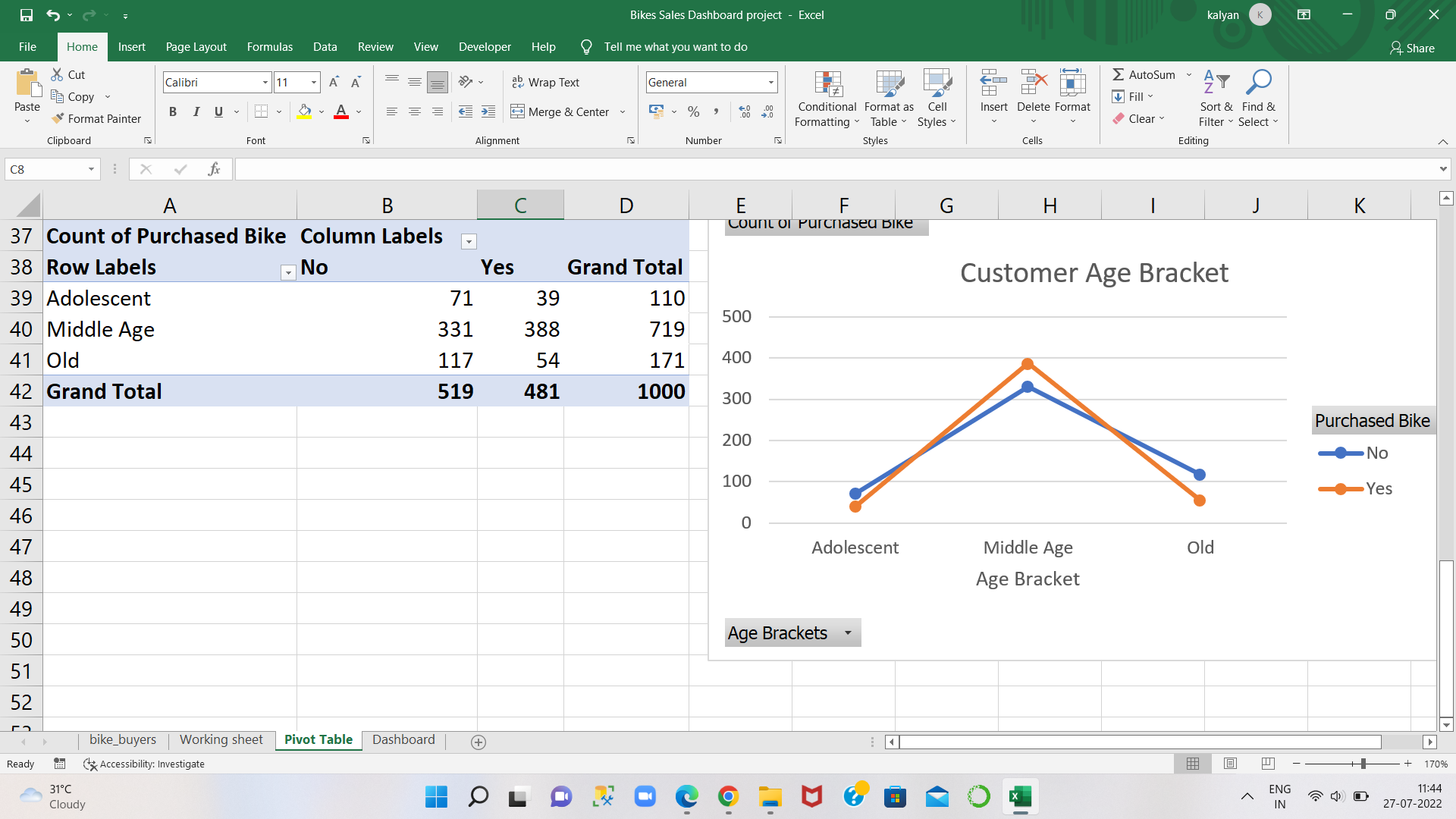This screenshot has height=819, width=1456.
Task: Open the Sort & Filter menu
Action: [1214, 99]
